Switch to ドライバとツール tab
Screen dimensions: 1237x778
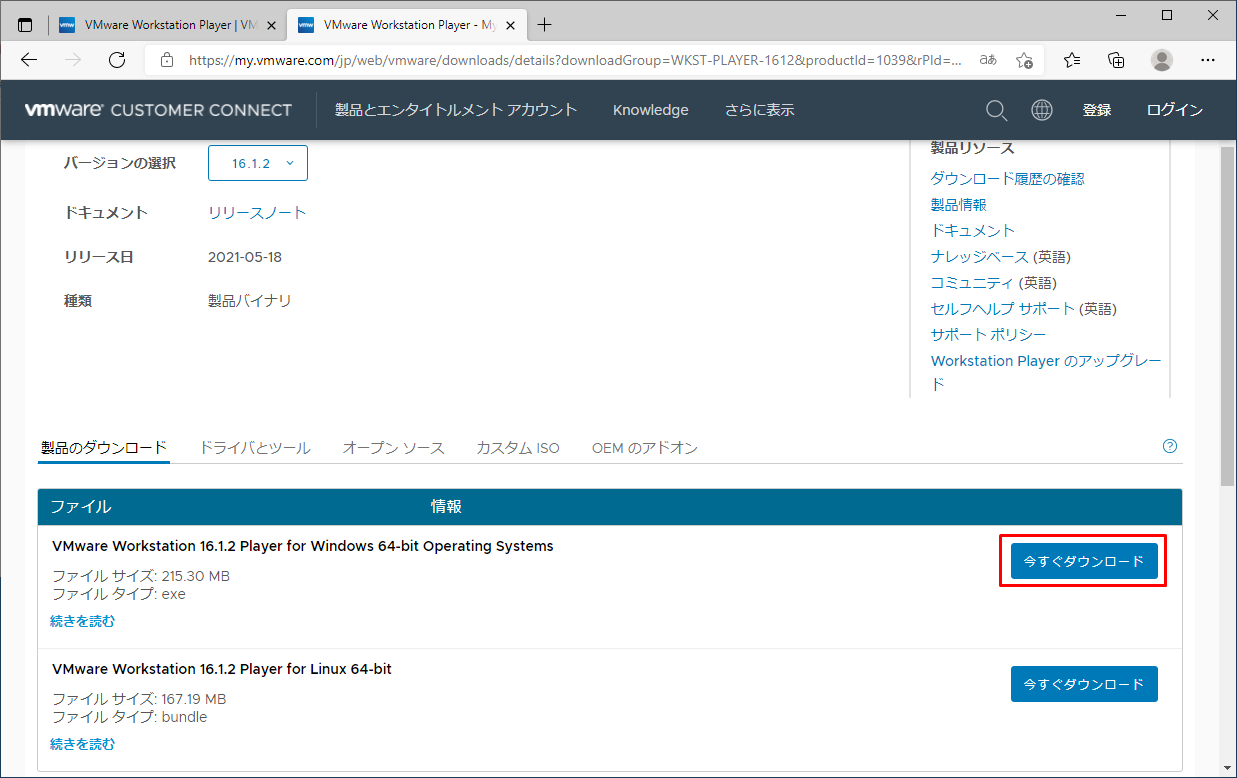tap(255, 448)
